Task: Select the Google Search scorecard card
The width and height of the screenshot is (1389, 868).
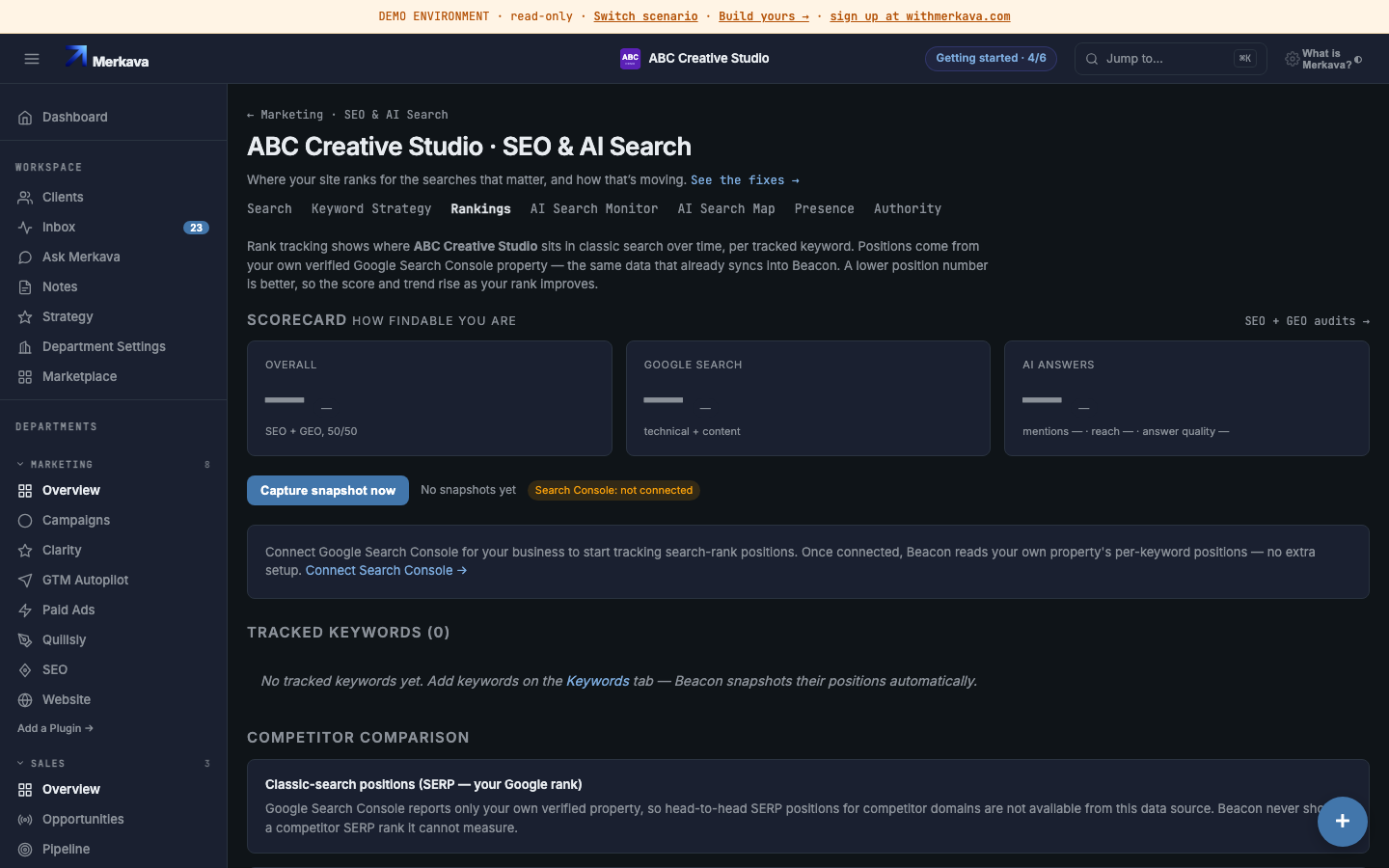Action: tap(808, 398)
